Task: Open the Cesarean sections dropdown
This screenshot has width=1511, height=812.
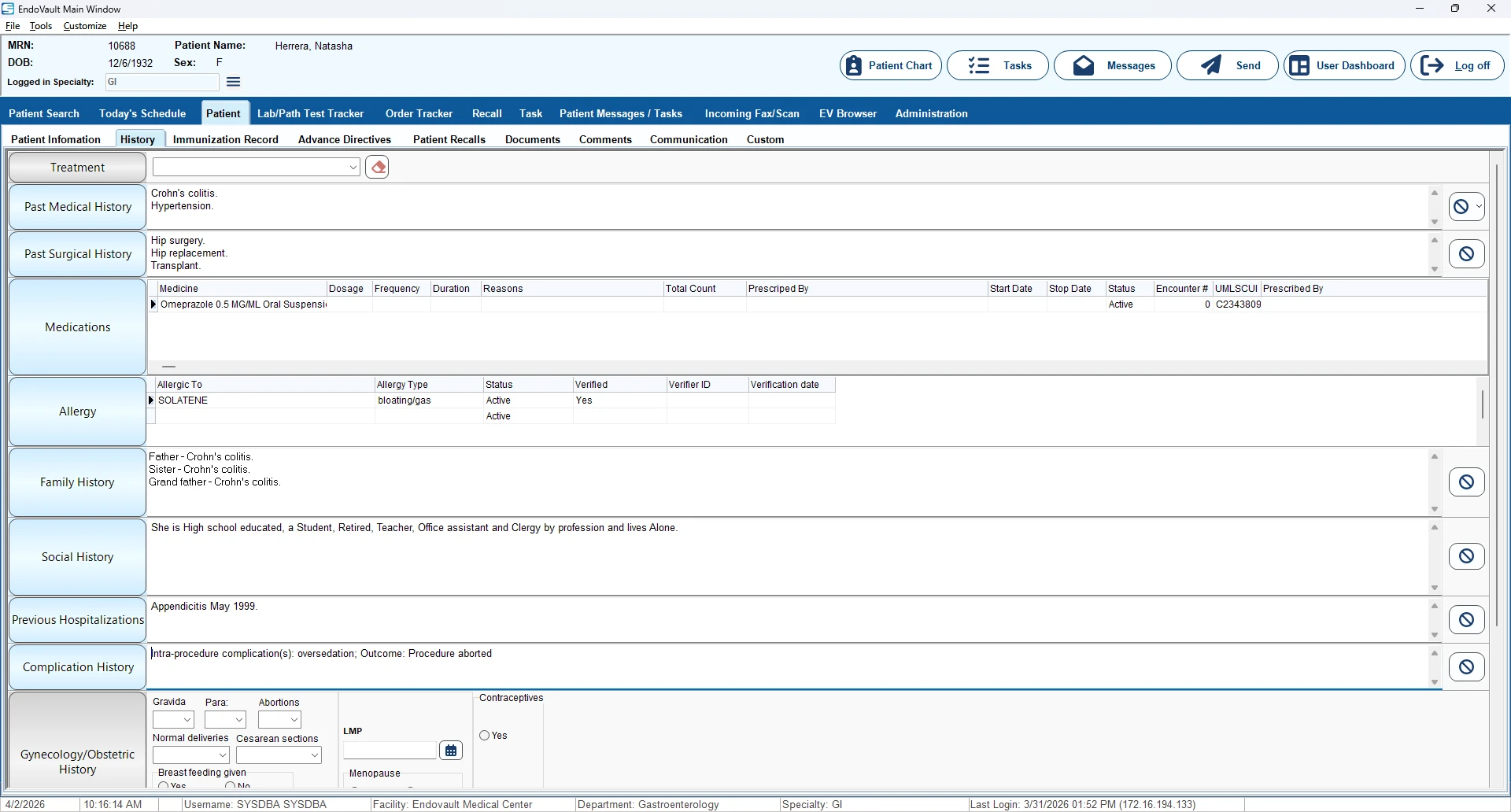Action: pos(314,755)
